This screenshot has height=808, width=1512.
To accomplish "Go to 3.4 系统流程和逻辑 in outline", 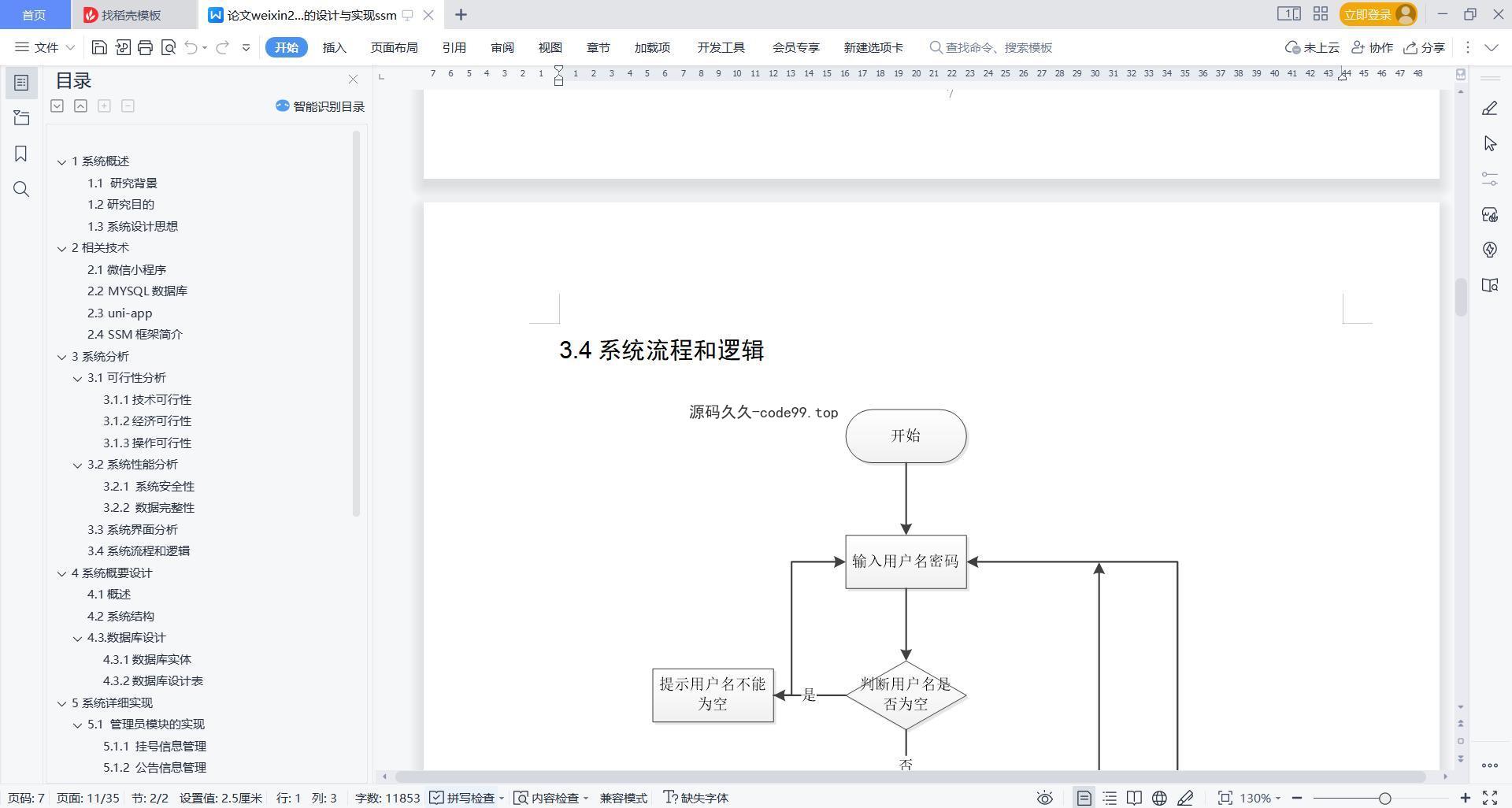I will click(x=139, y=551).
